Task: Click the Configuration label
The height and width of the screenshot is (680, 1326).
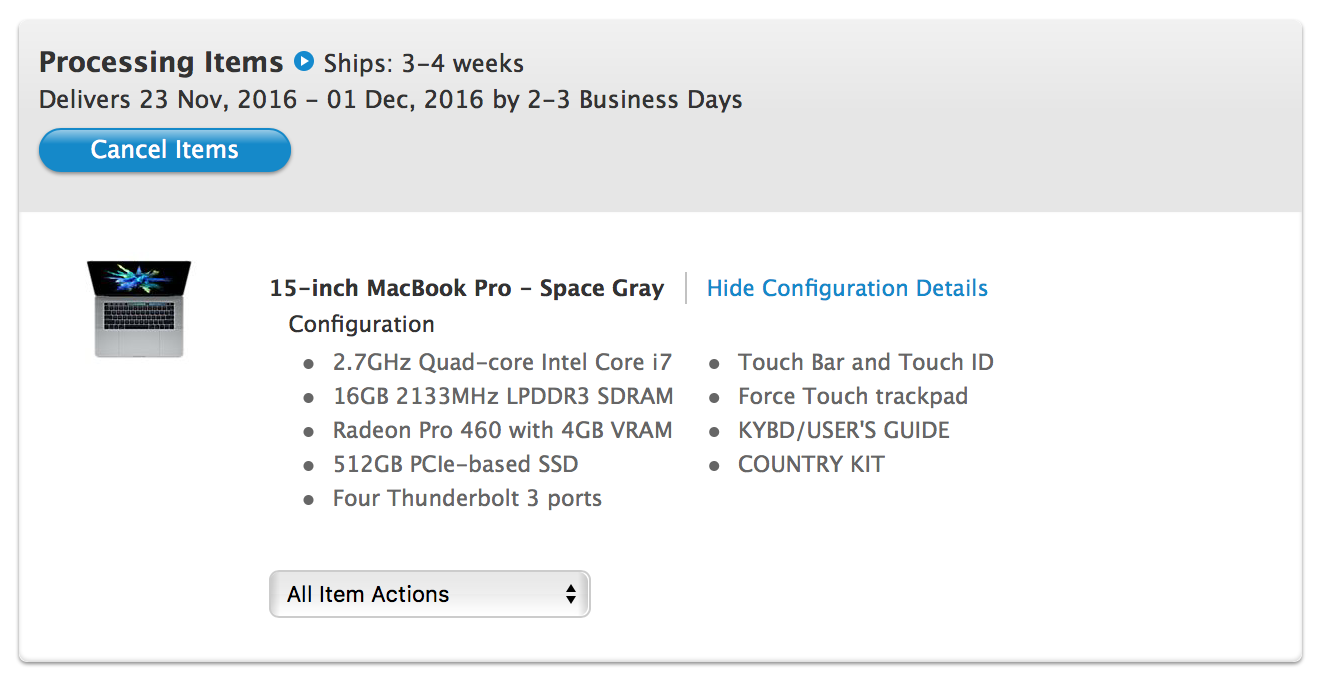Action: click(x=361, y=325)
